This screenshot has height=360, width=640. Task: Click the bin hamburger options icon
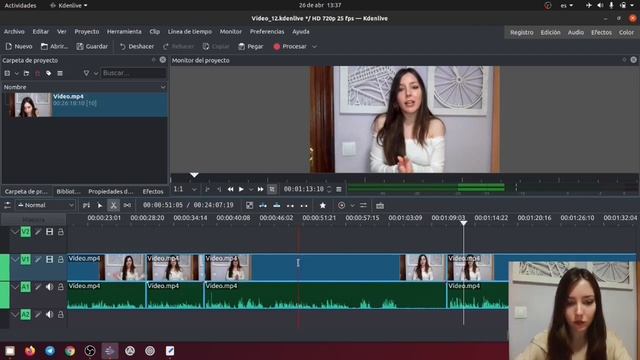(x=60, y=73)
